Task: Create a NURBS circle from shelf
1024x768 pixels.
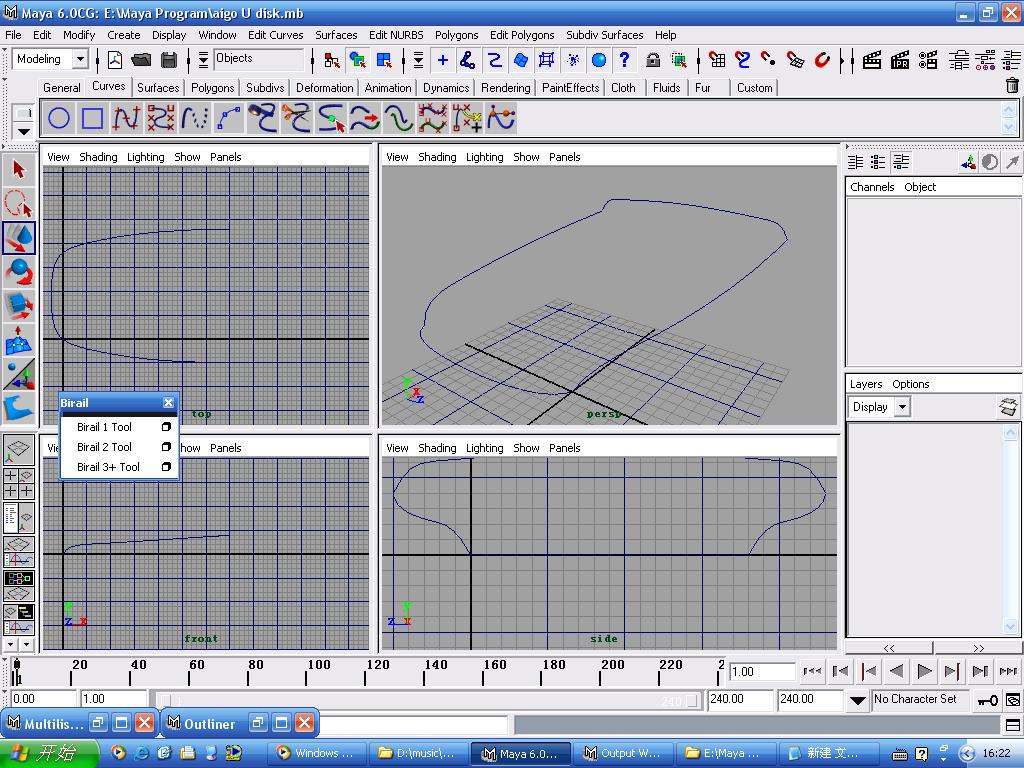Action: [59, 118]
